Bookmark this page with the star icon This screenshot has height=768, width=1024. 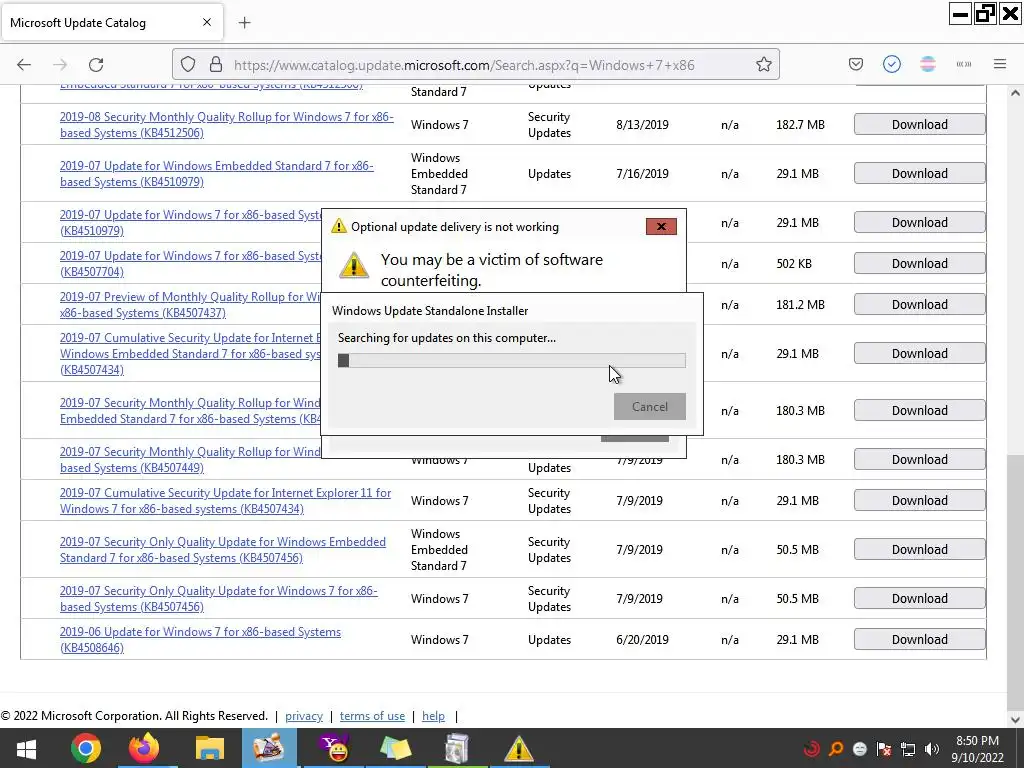point(763,65)
